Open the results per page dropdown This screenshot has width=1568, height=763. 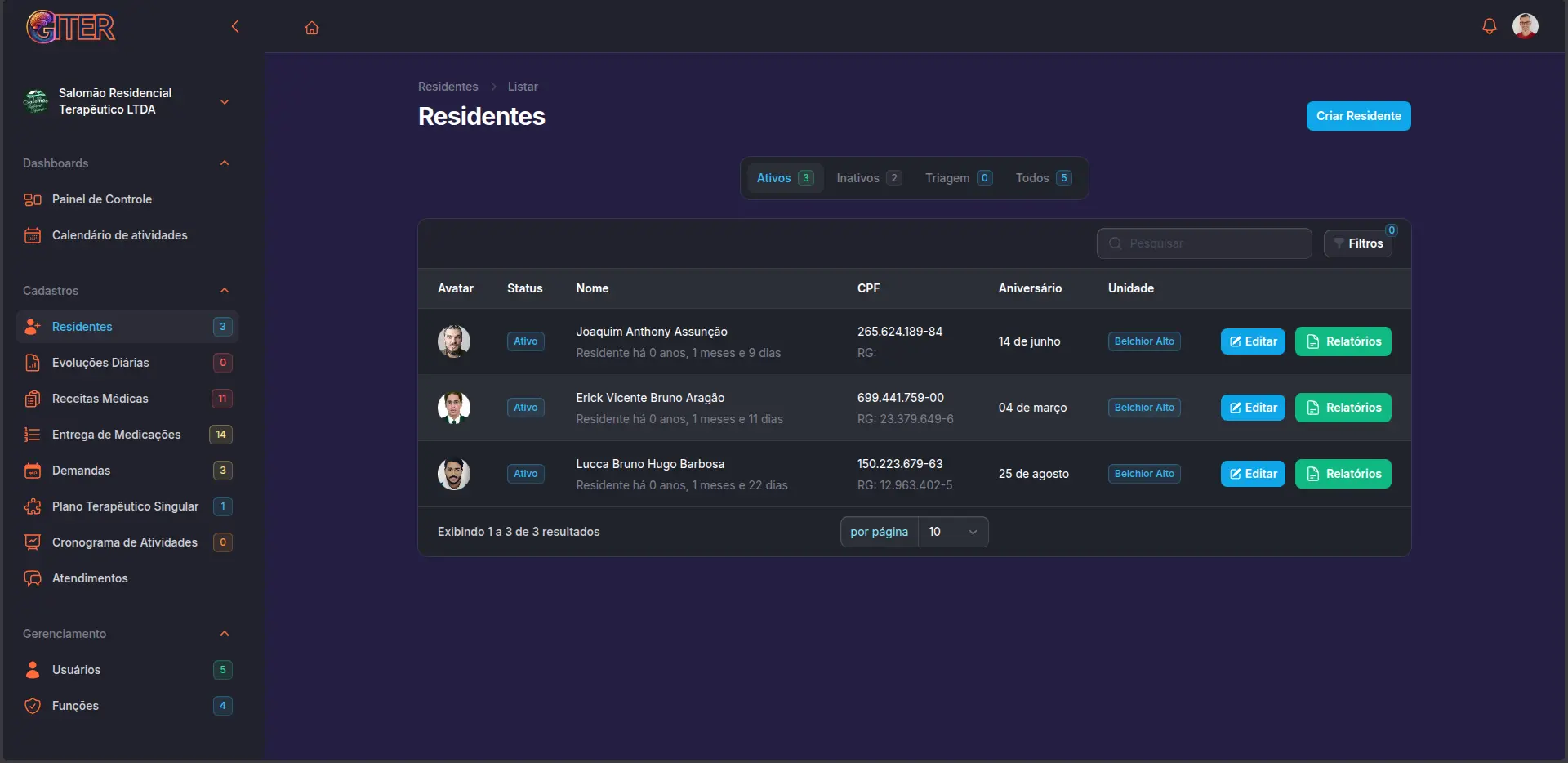[x=952, y=531]
